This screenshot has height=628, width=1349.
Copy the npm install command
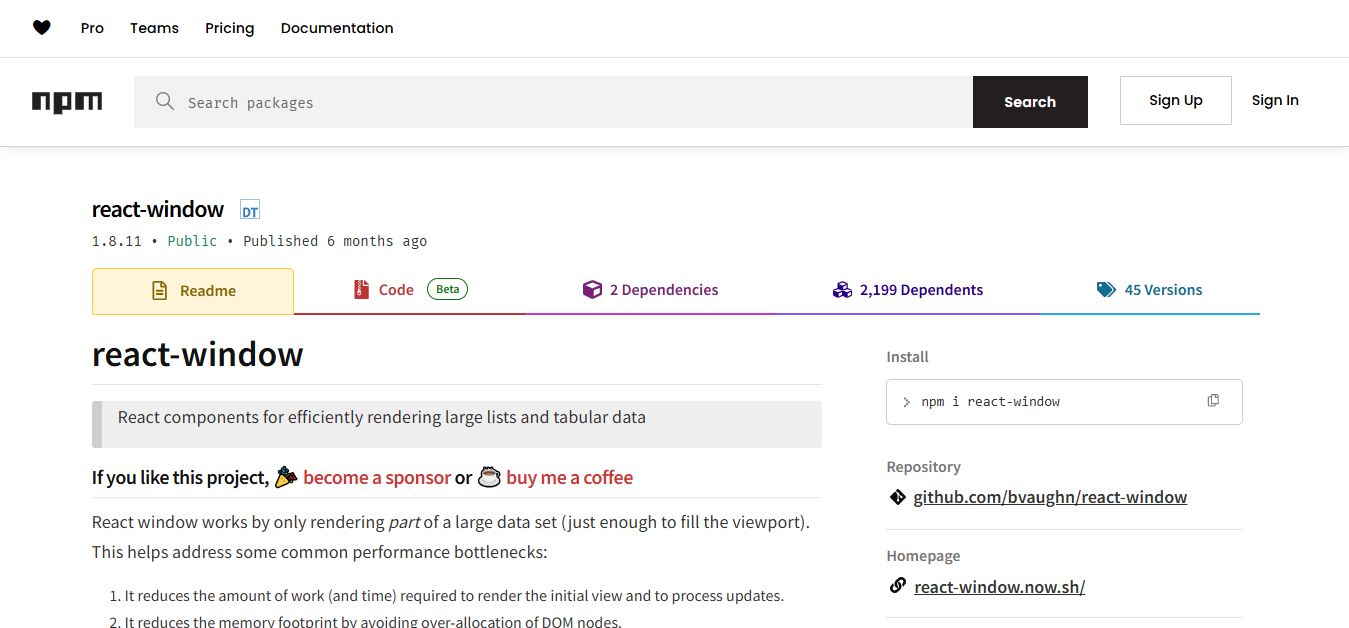(1213, 401)
